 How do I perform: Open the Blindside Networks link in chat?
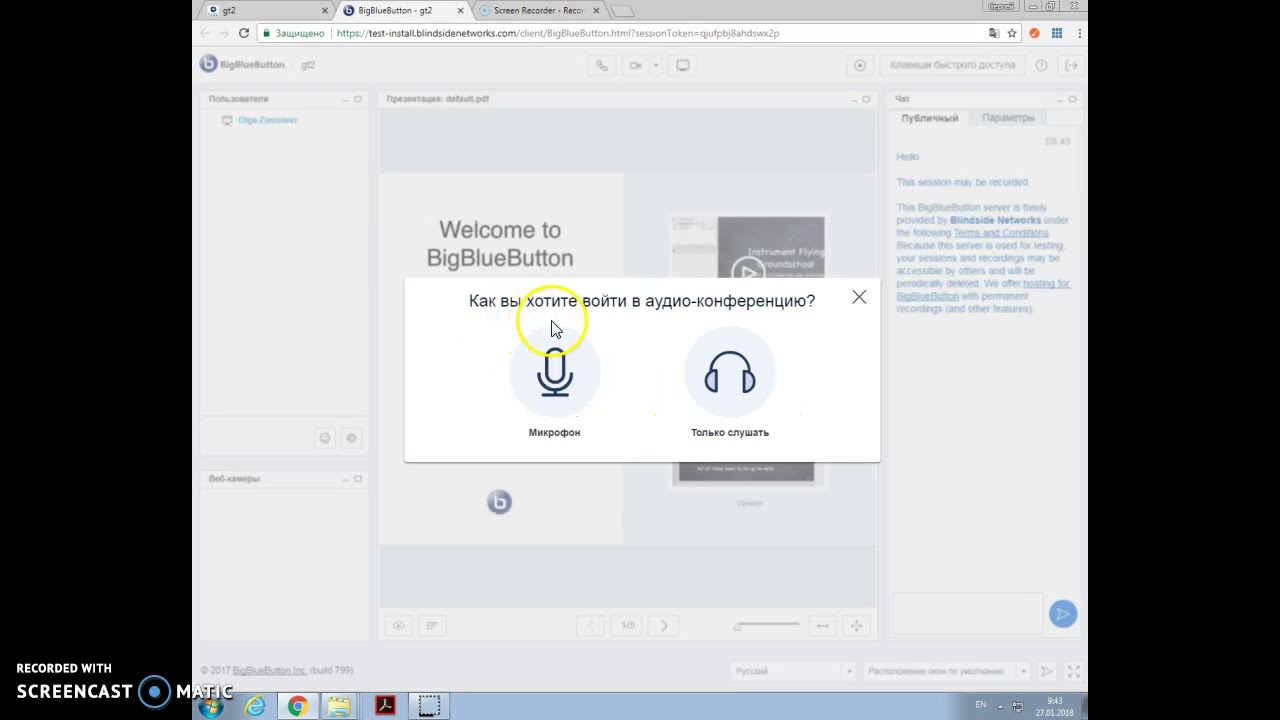995,220
